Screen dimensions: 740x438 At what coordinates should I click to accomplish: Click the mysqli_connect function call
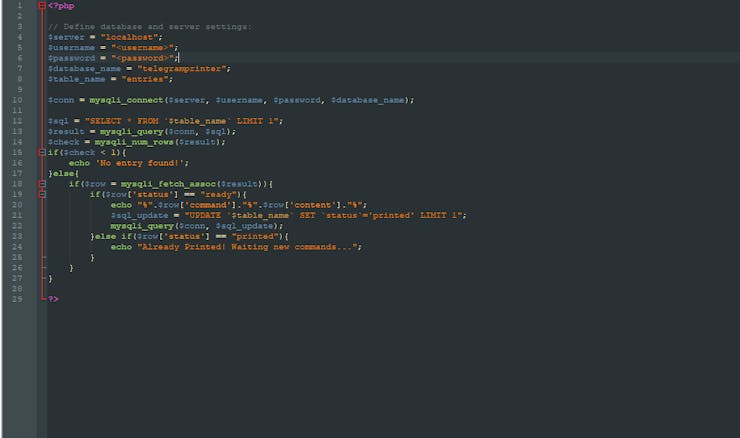click(x=126, y=100)
